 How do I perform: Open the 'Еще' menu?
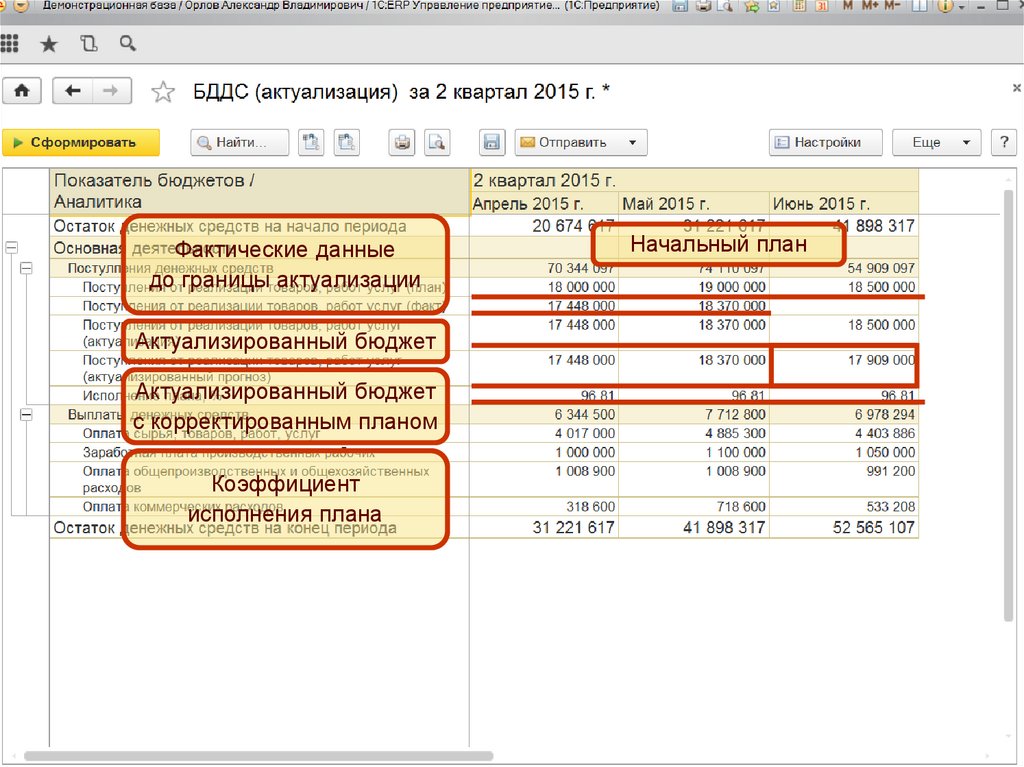(935, 142)
